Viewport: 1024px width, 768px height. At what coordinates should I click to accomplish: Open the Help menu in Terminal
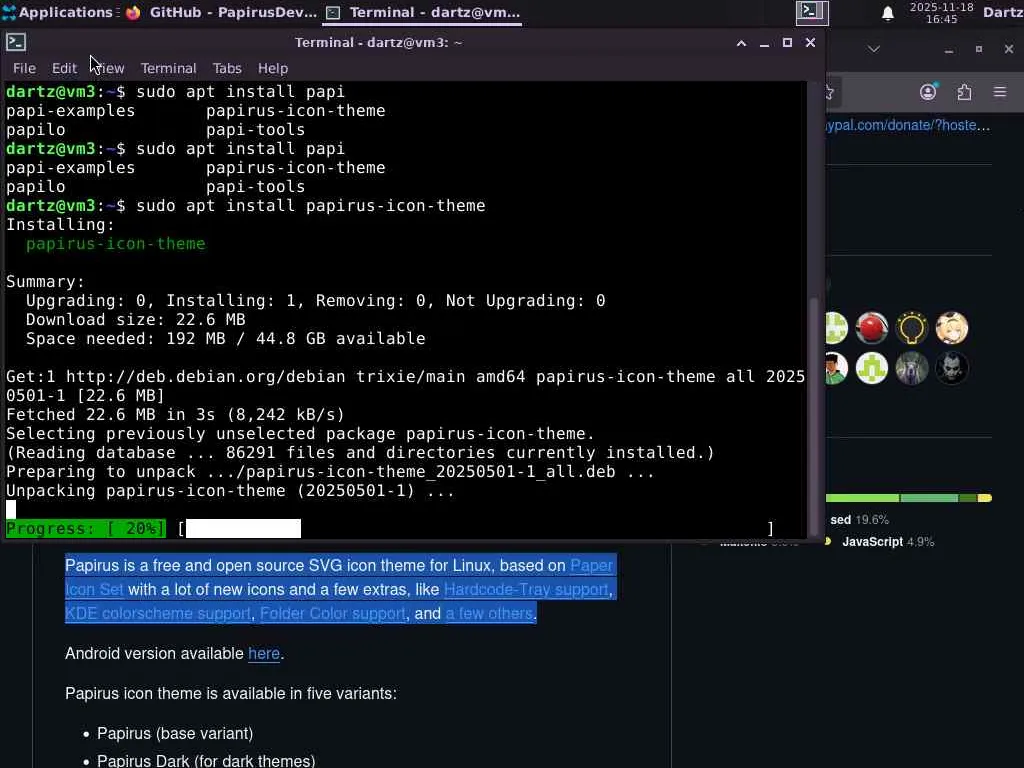272,68
